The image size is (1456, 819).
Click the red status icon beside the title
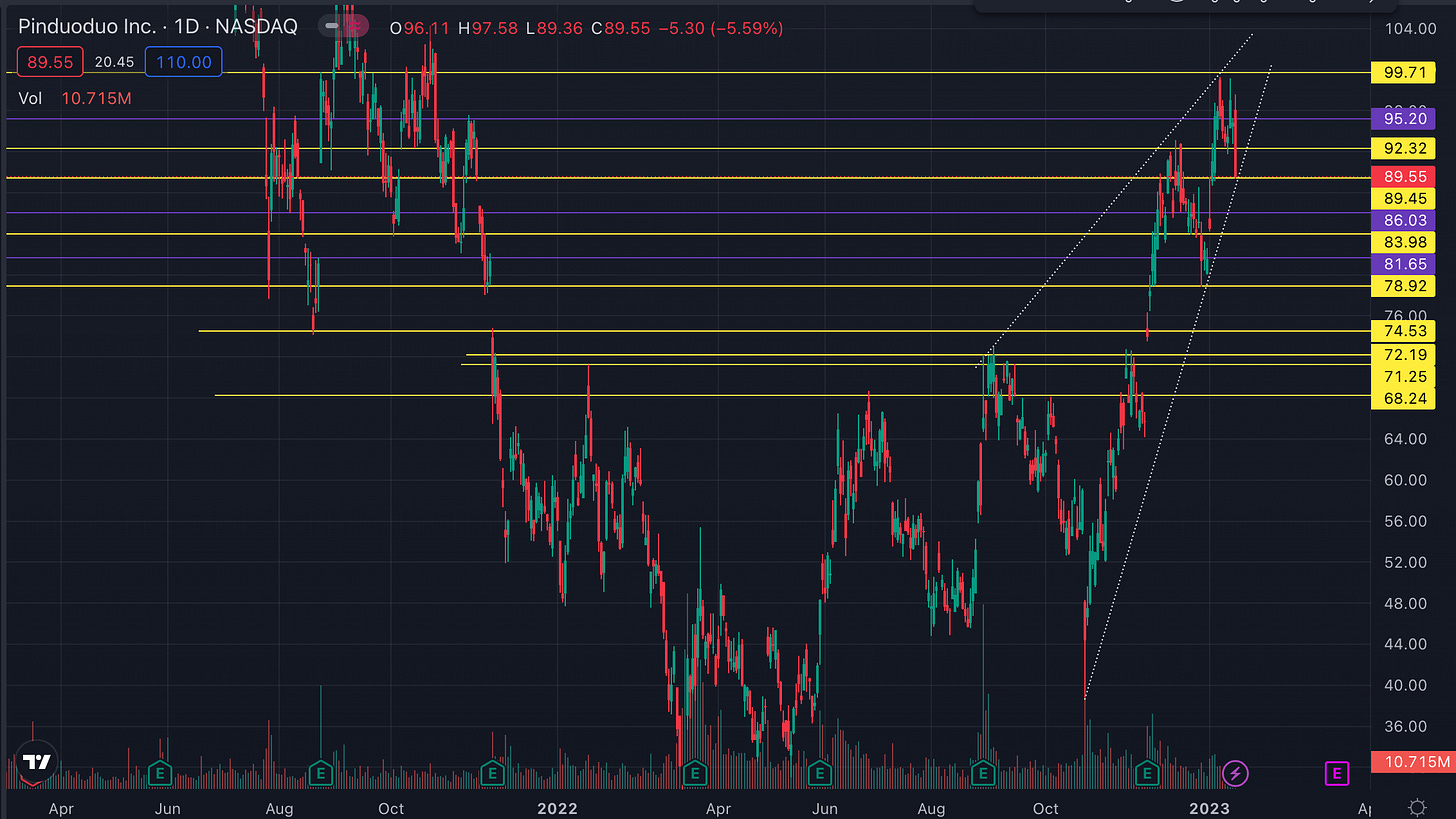tap(358, 27)
